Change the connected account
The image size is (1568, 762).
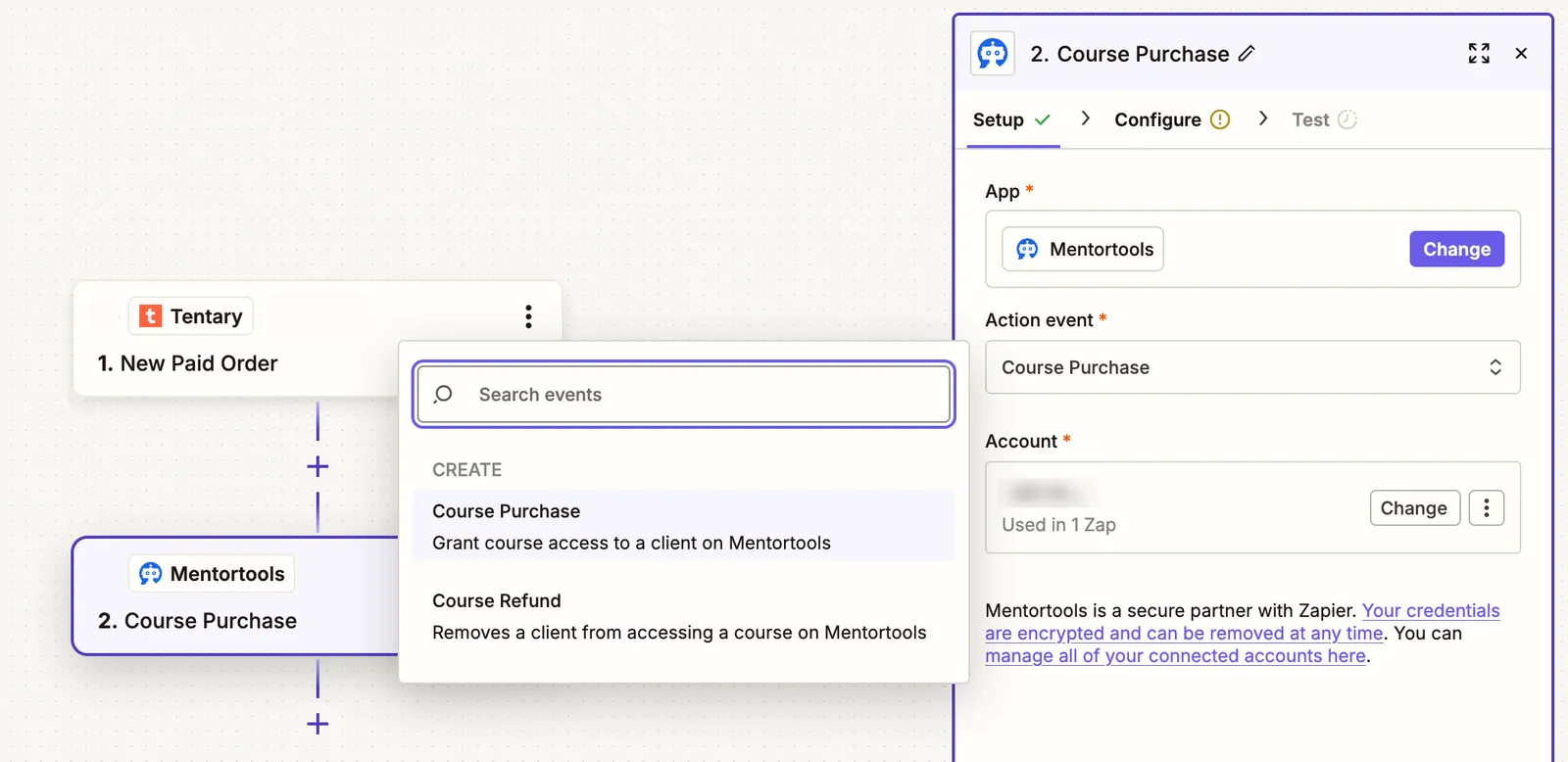(x=1414, y=508)
